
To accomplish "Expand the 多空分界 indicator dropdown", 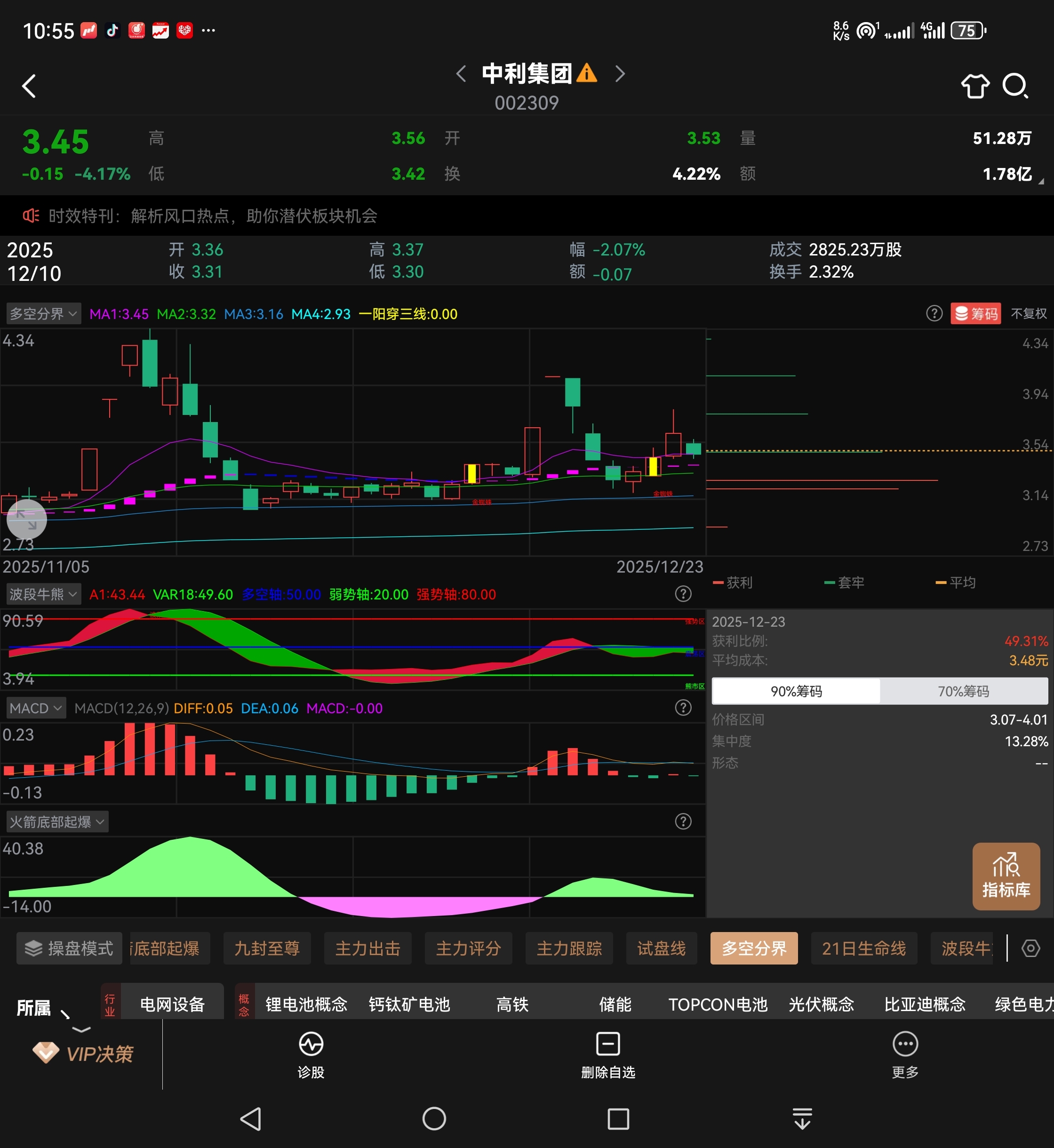I will [x=44, y=314].
